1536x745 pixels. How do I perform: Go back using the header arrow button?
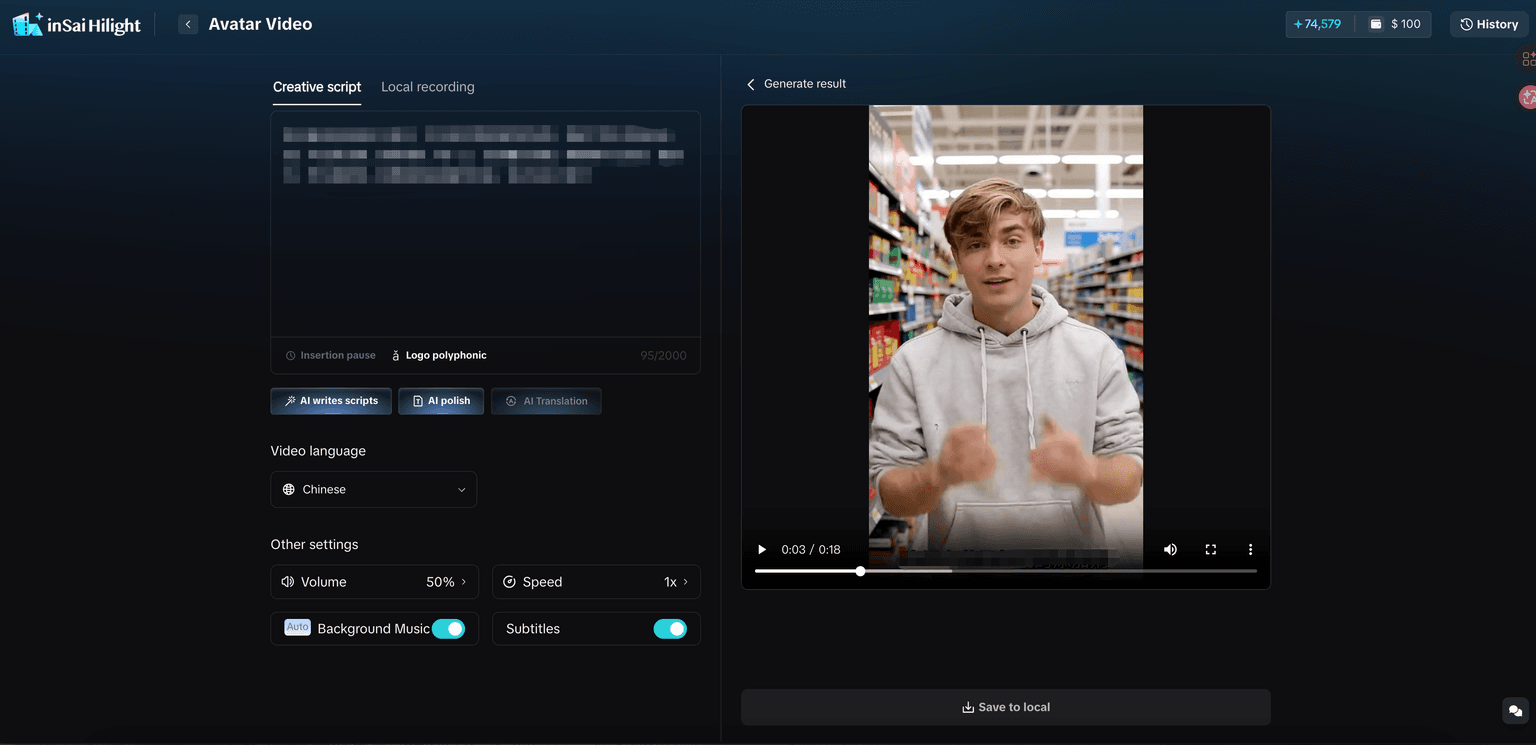(188, 24)
